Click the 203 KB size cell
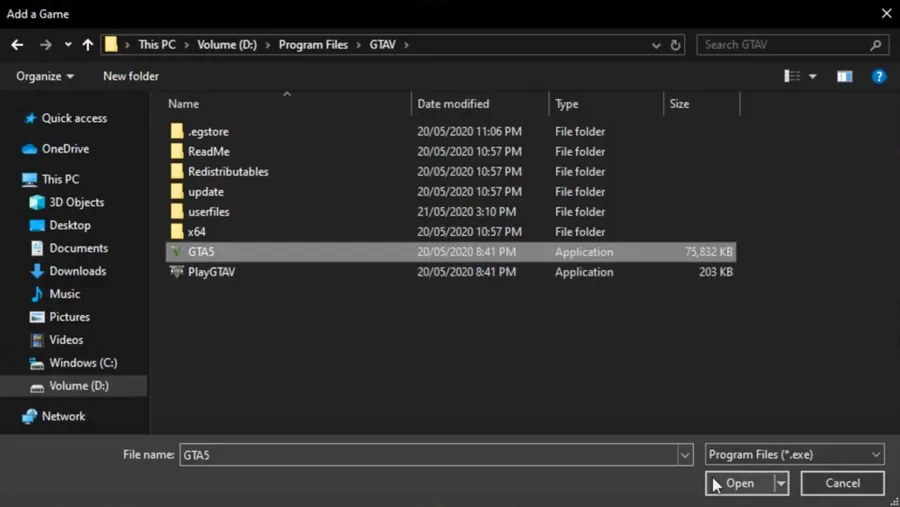The image size is (900, 507). tap(715, 272)
